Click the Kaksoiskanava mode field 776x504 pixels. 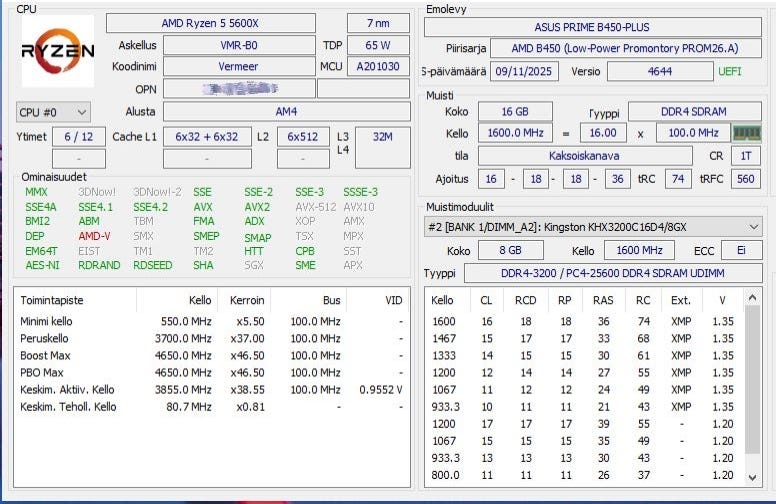[585, 156]
